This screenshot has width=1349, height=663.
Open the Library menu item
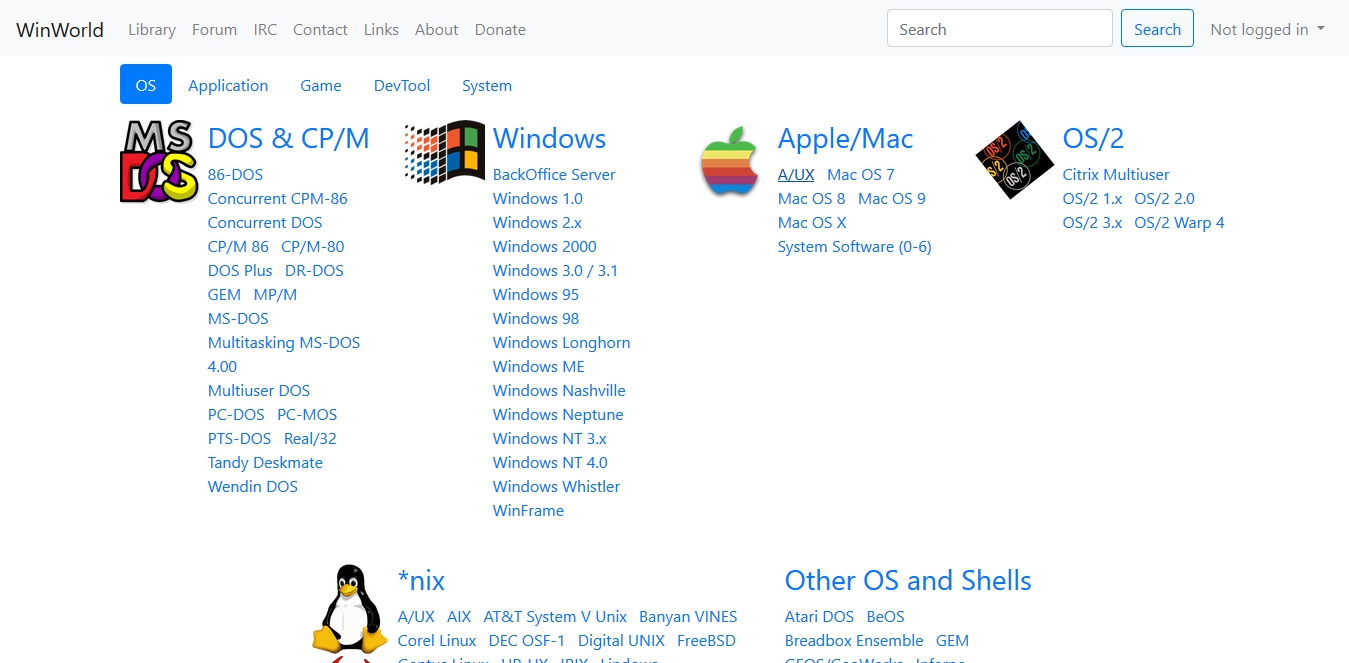pos(152,29)
